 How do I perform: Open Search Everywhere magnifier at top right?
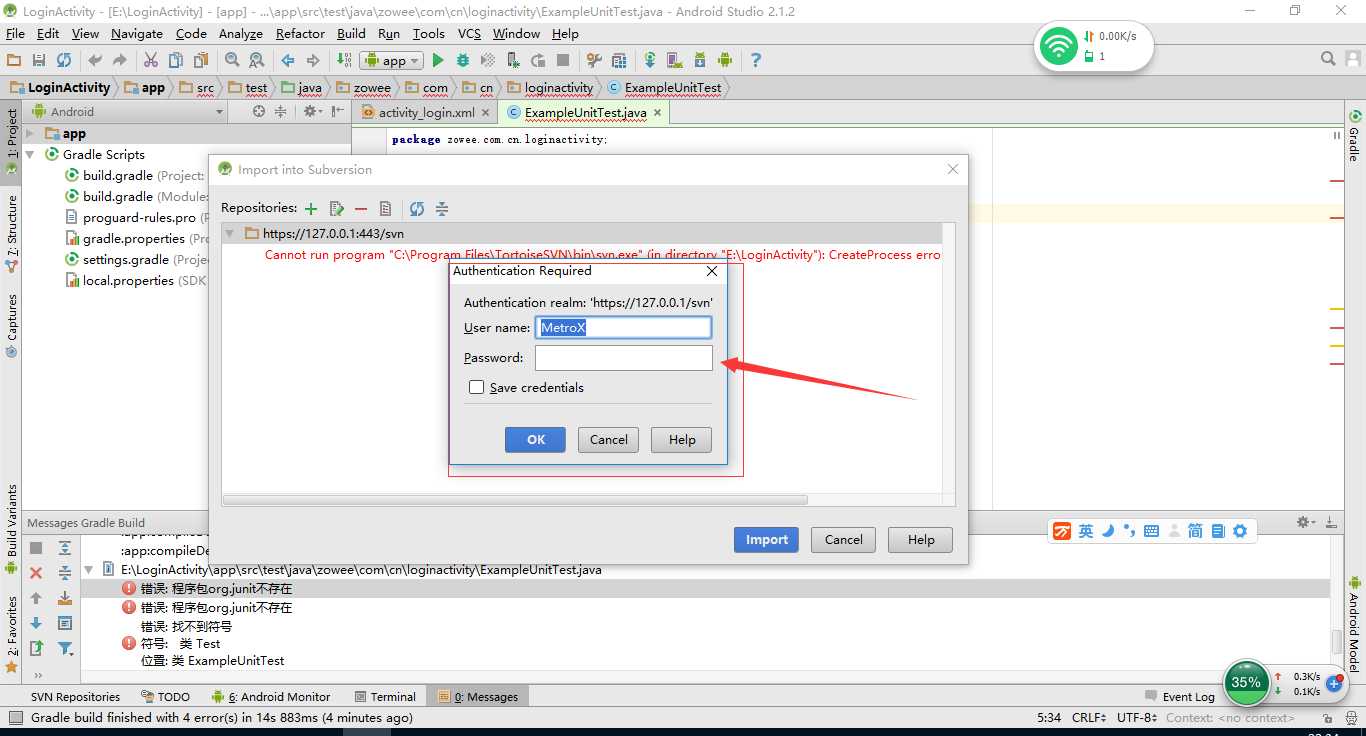(x=1328, y=59)
